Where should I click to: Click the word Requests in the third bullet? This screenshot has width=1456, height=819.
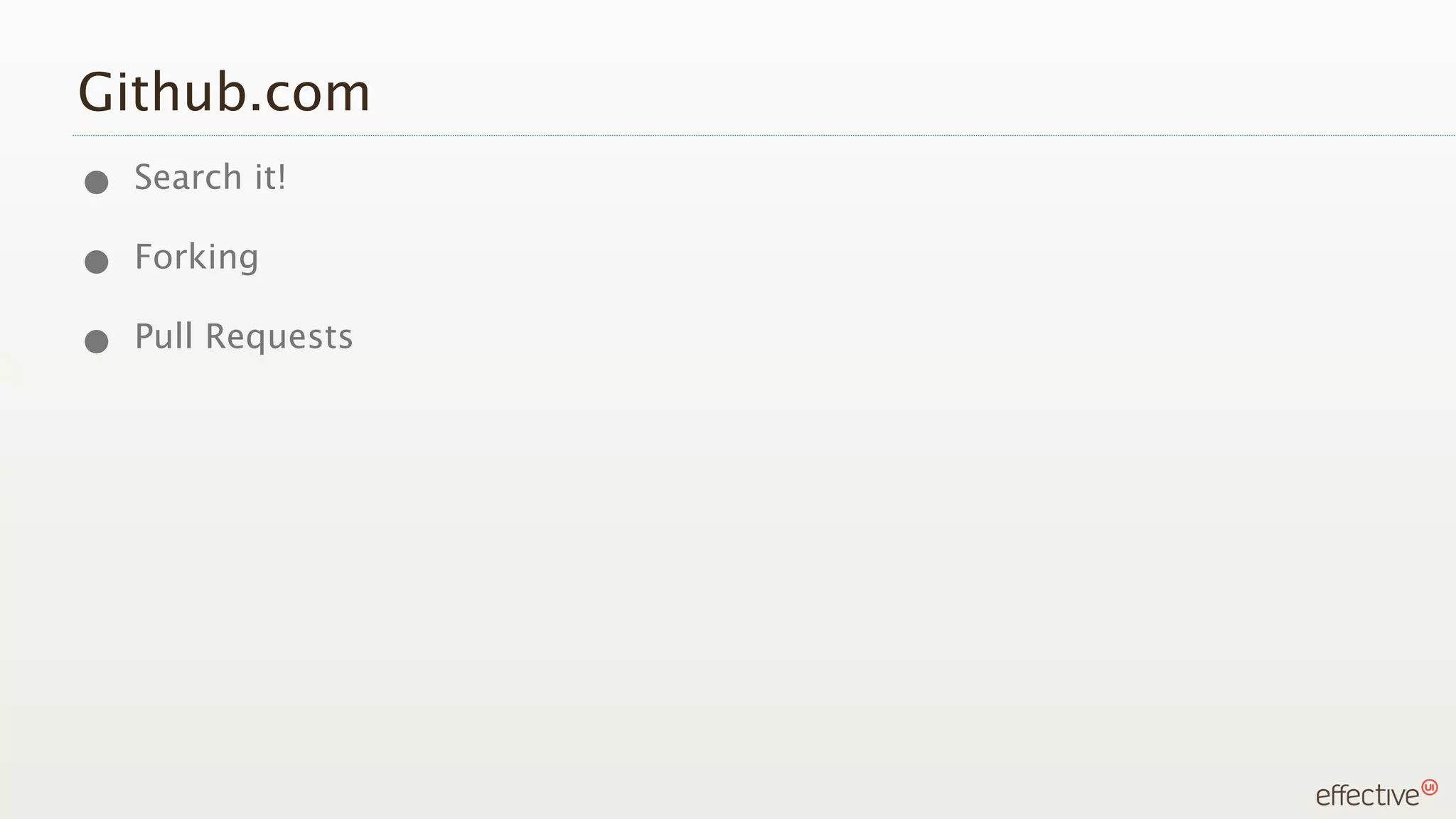coord(279,338)
